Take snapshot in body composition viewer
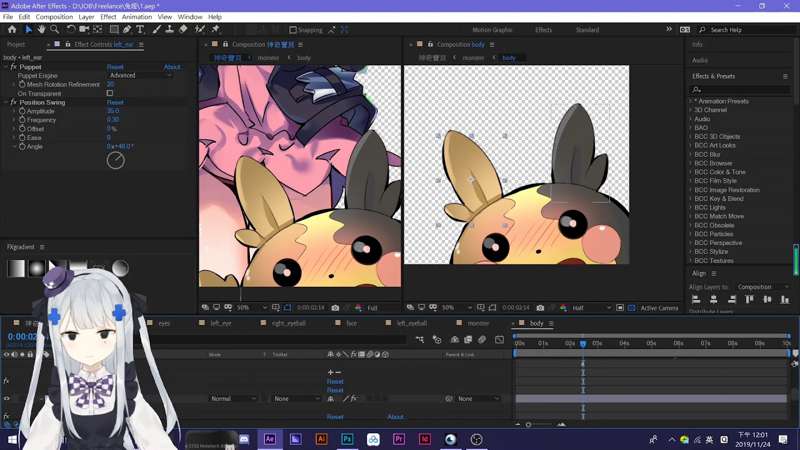 pyautogui.click(x=540, y=308)
